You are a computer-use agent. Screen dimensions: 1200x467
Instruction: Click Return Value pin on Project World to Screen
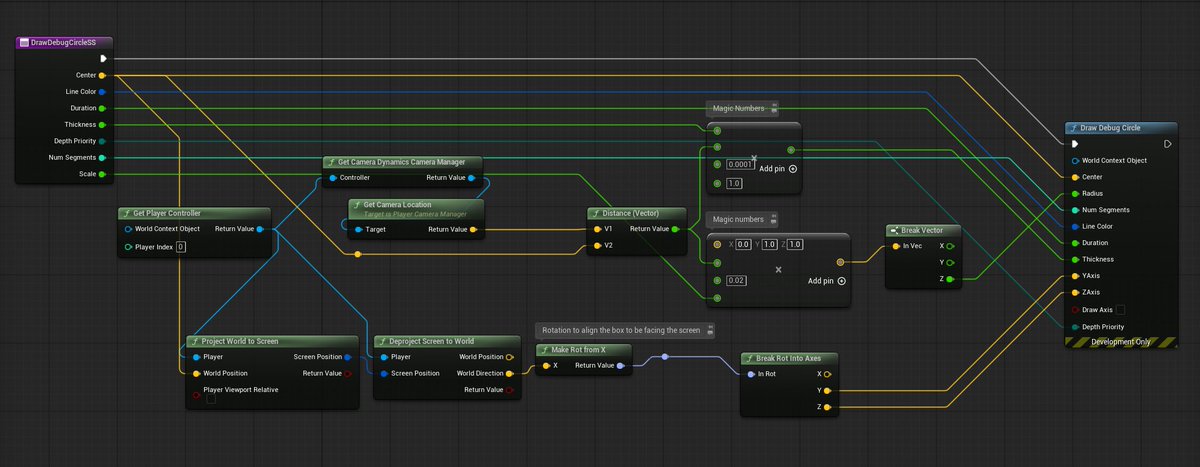347,373
